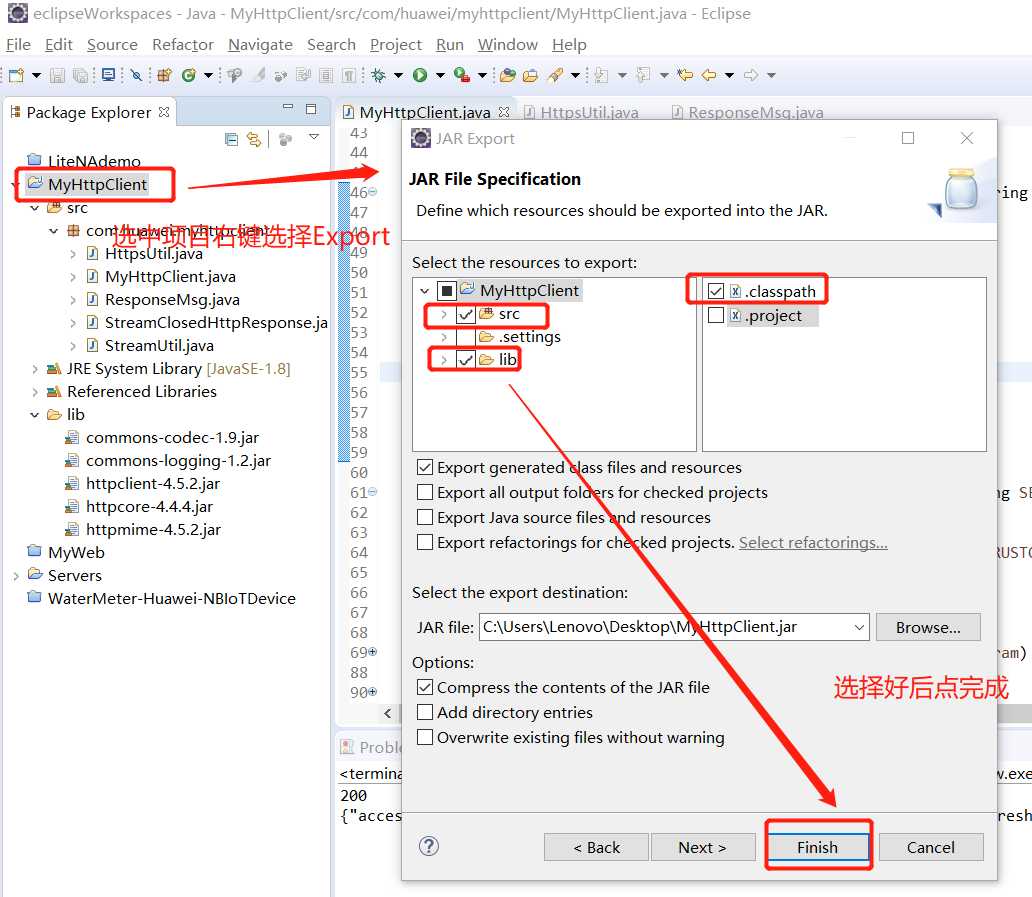Click the Last Edit Location icon
Screen dimensions: 1032x897
(685, 75)
